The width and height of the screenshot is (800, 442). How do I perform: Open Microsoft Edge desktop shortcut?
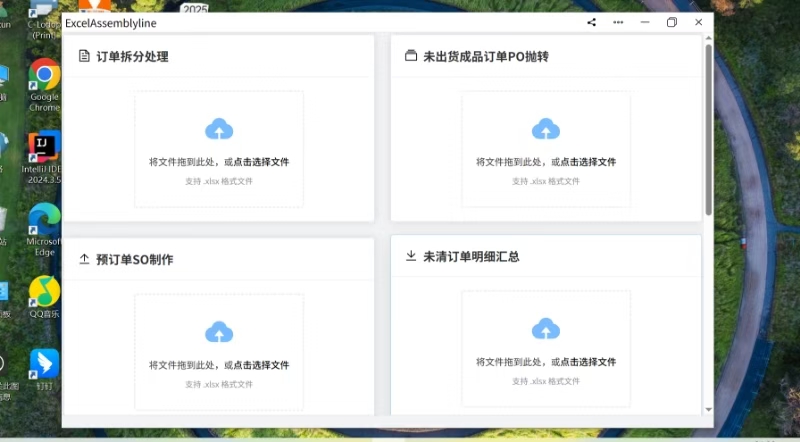(44, 230)
